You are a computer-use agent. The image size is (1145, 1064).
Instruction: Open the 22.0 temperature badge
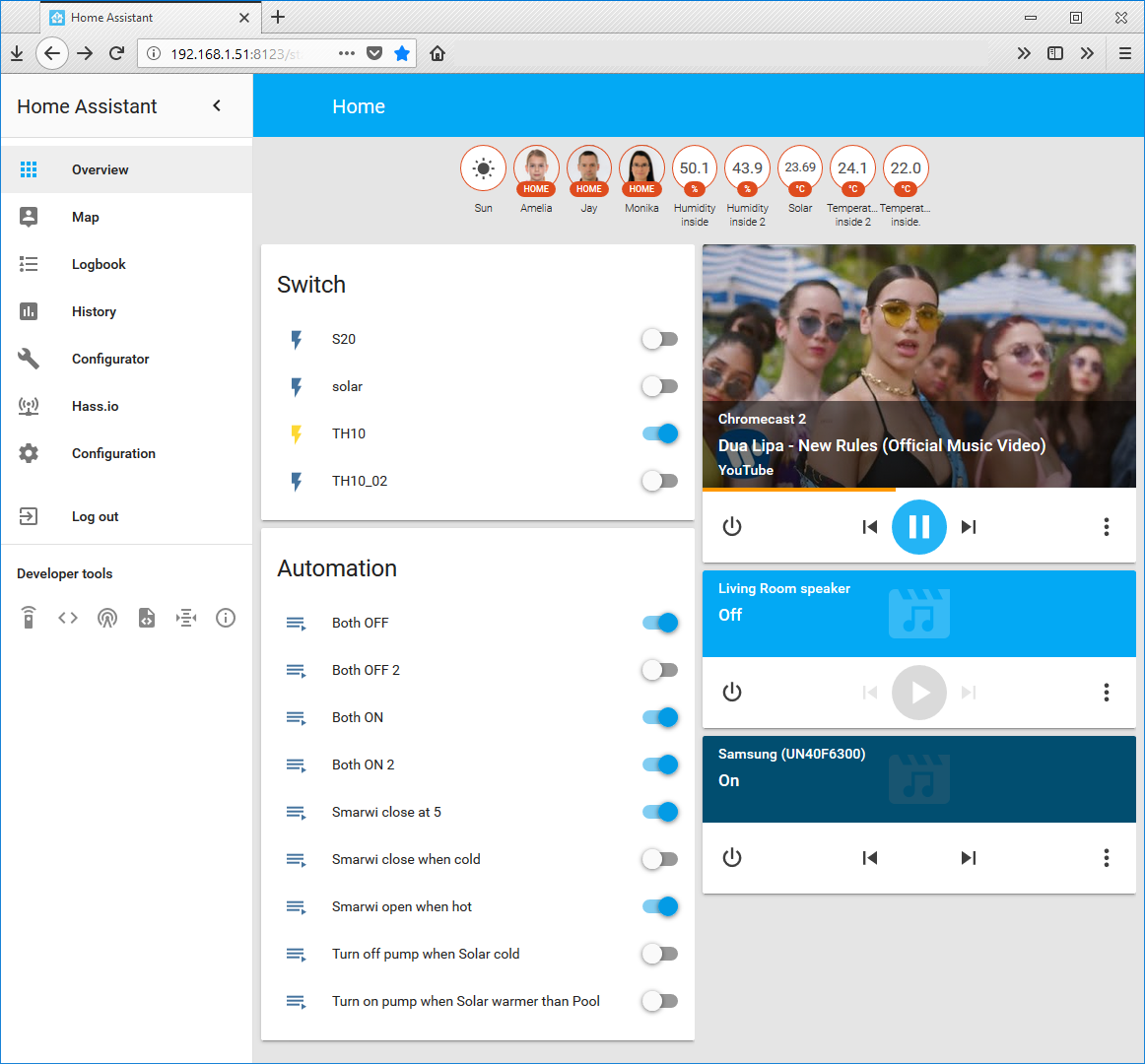click(906, 168)
